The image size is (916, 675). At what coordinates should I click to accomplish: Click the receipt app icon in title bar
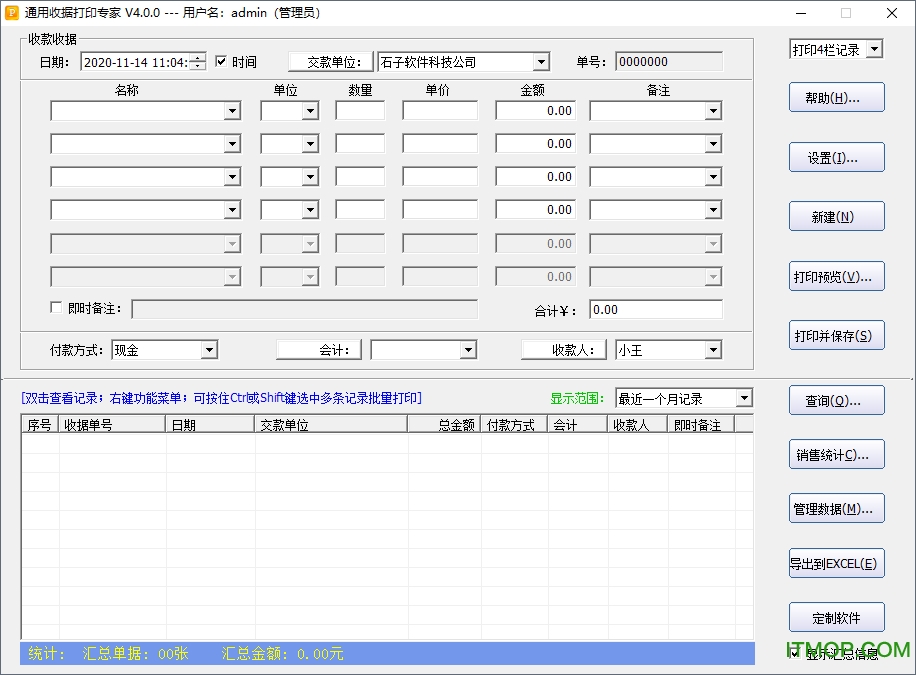14,13
